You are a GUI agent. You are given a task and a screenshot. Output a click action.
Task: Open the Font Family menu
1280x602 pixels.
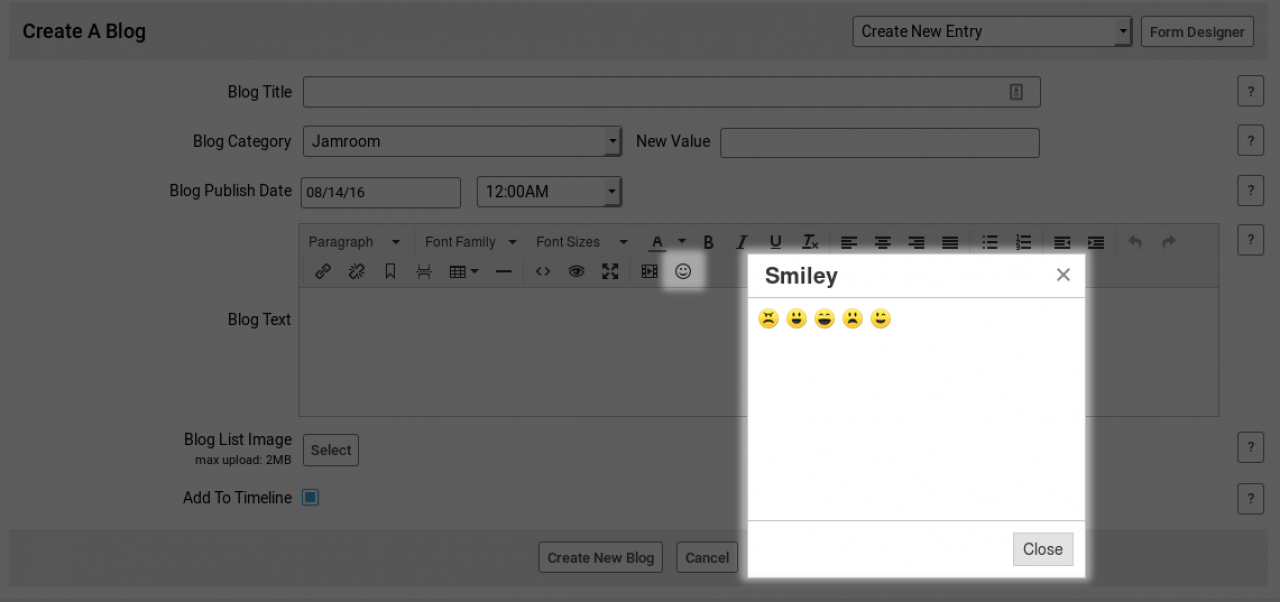click(x=470, y=242)
